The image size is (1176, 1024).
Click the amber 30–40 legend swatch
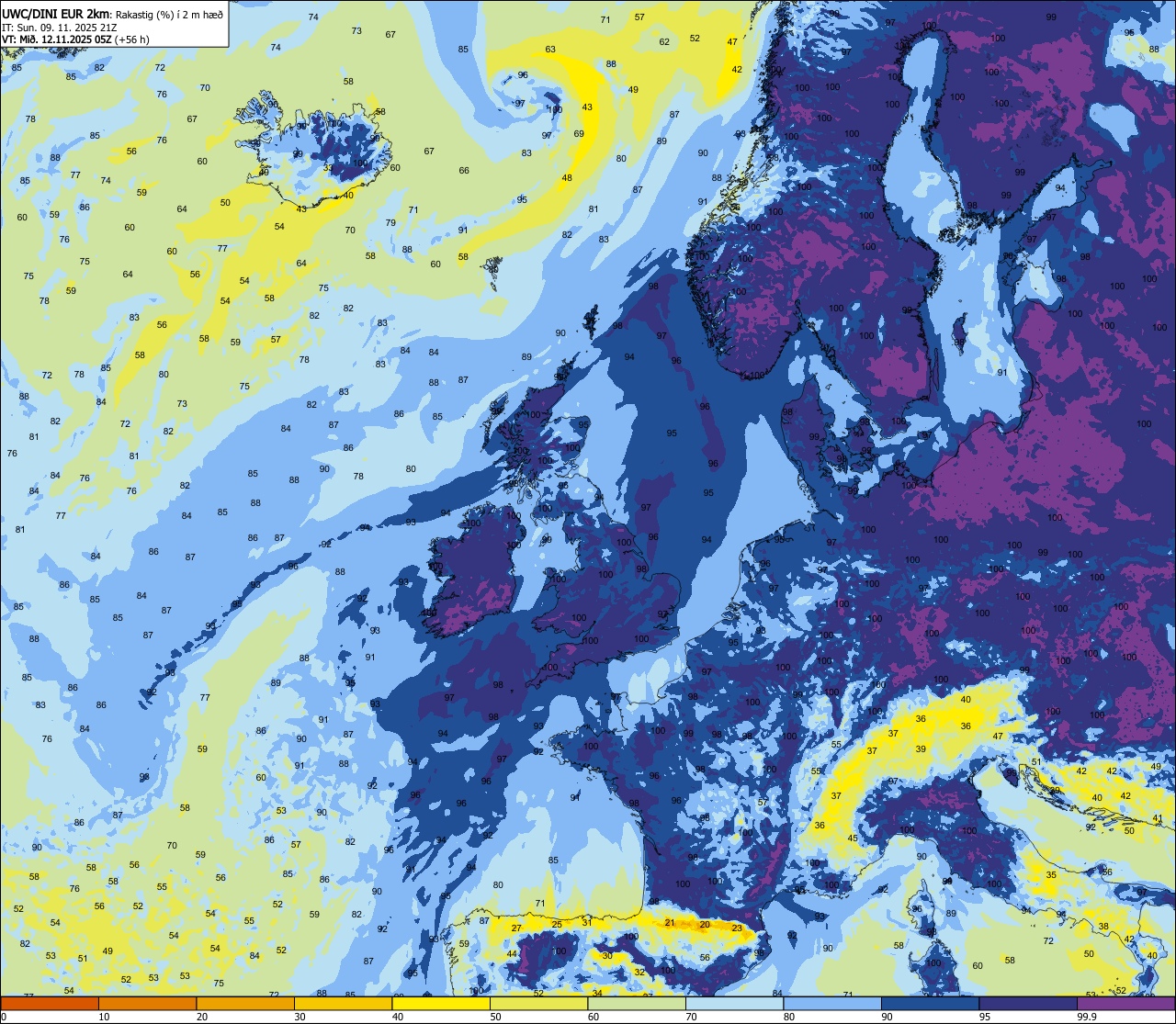pos(343,1003)
